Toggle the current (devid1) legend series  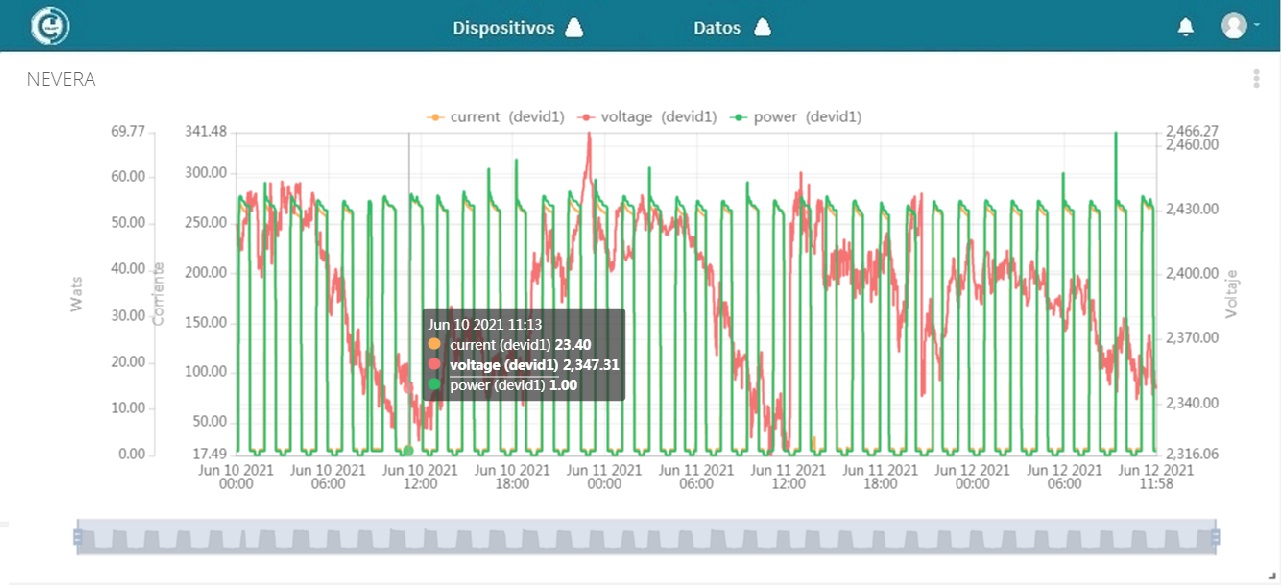tap(496, 117)
